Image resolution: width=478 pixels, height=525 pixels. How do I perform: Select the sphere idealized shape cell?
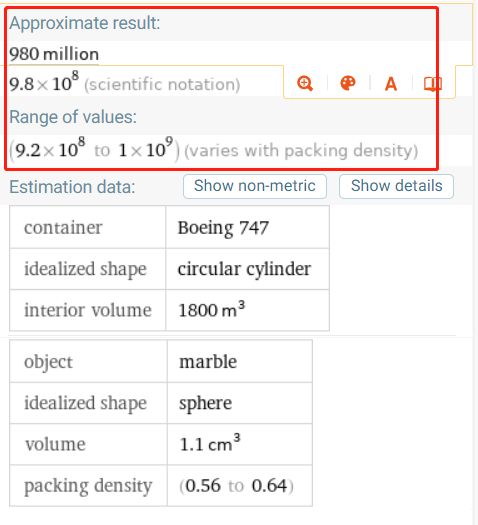point(240,403)
